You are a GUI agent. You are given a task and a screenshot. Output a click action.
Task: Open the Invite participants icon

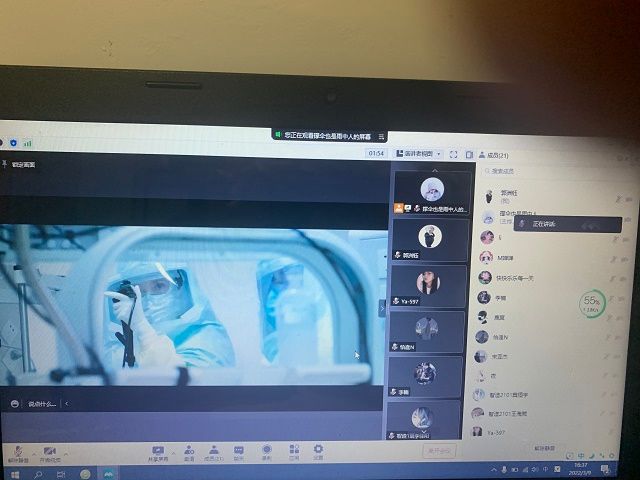(189, 453)
